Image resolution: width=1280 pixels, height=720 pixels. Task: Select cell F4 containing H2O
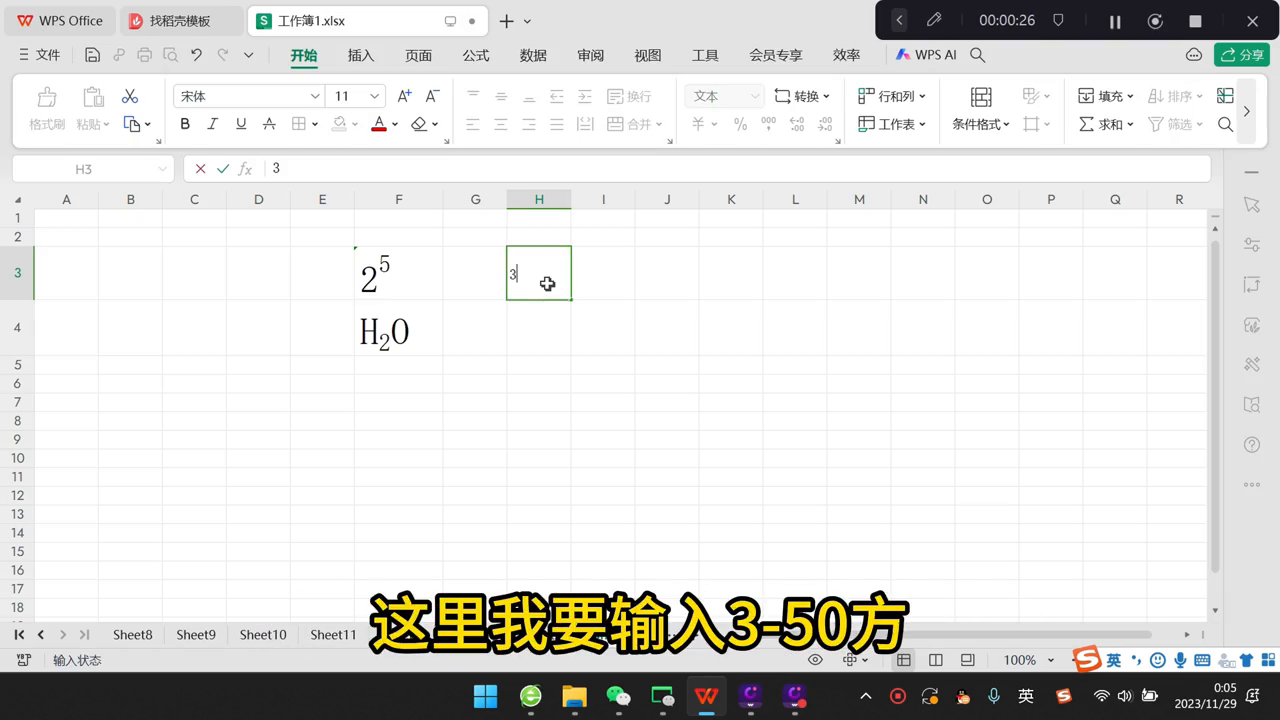(398, 328)
